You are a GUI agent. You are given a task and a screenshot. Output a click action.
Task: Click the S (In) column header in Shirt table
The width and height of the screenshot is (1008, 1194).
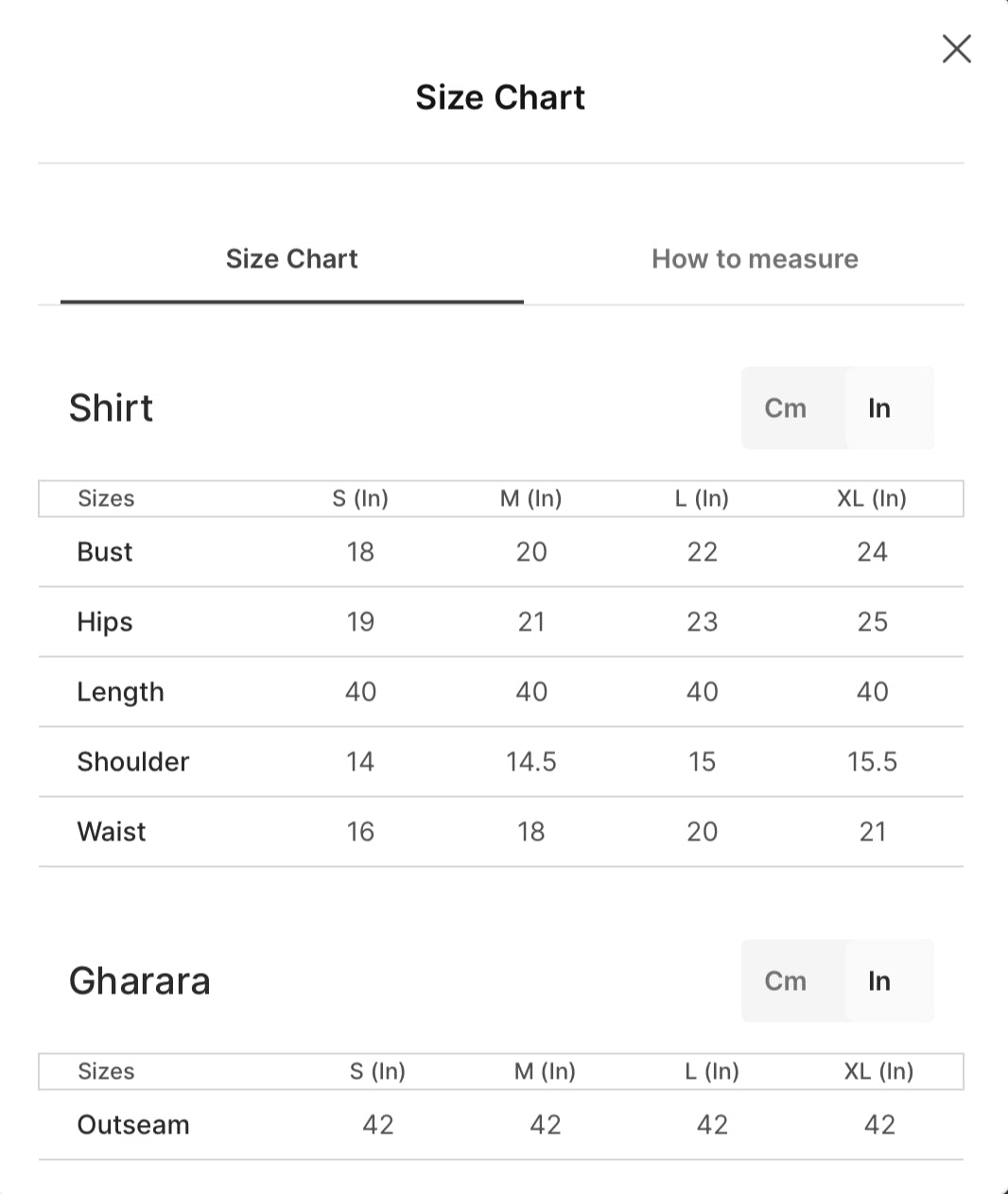(360, 498)
